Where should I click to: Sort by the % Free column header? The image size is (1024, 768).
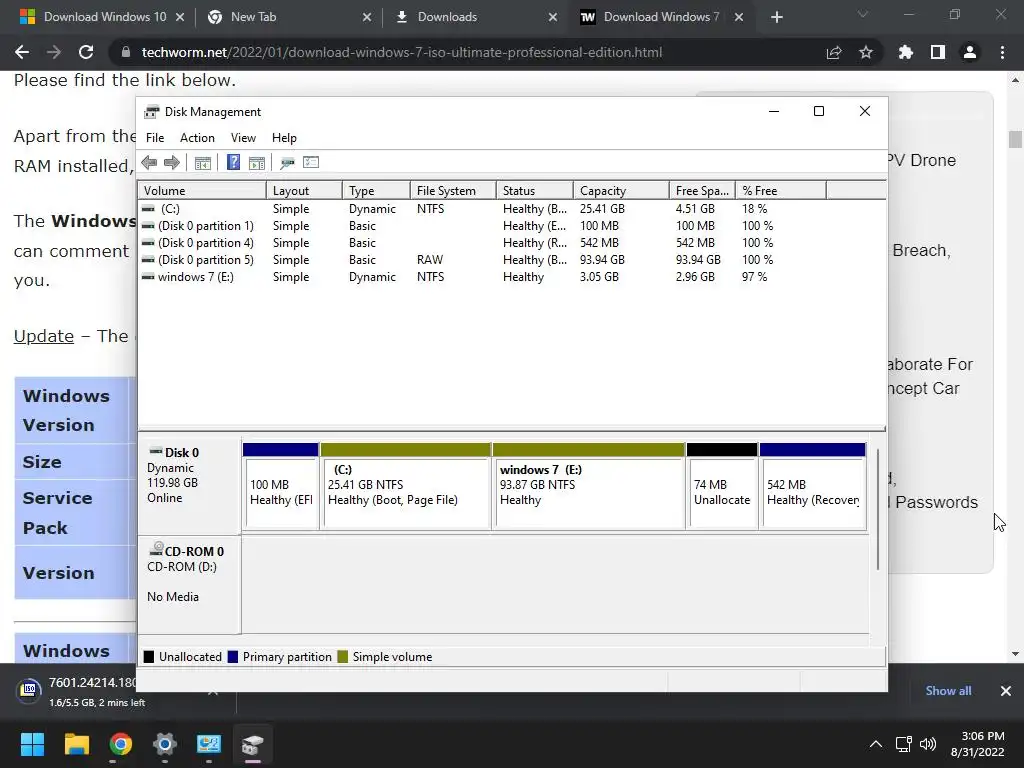[781, 191]
